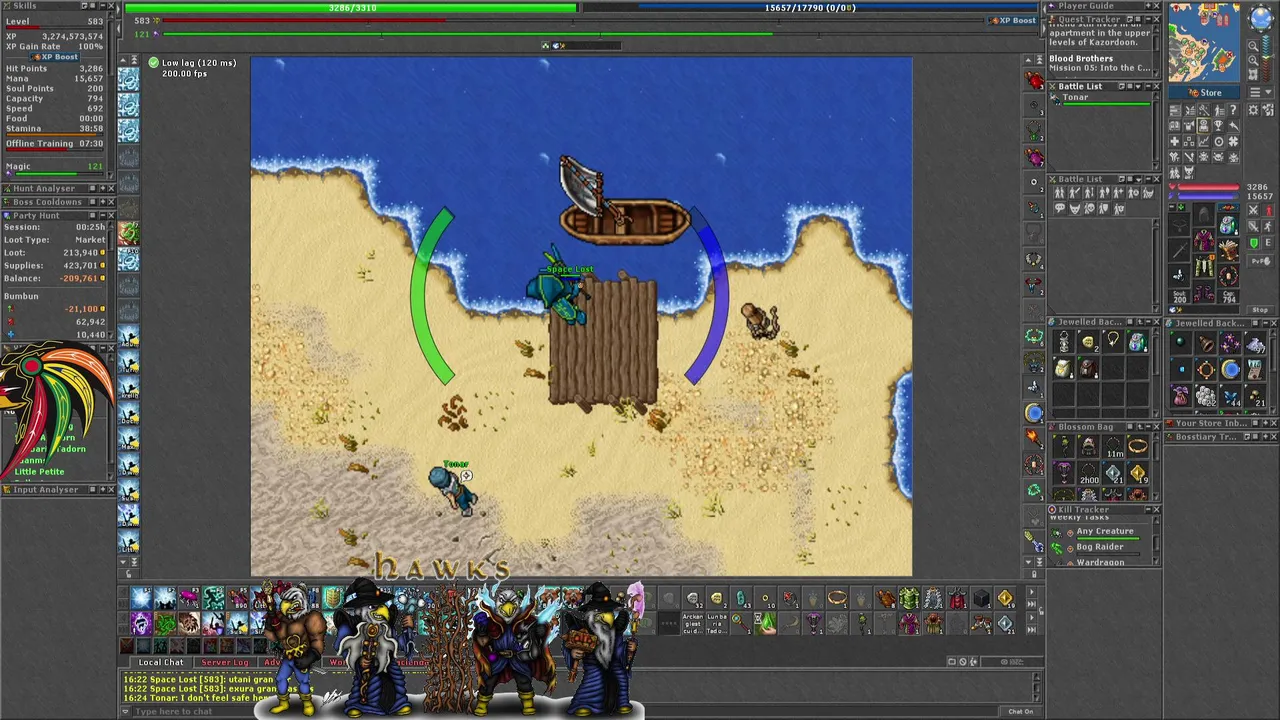The width and height of the screenshot is (1280, 720).
Task: Click the first spell icon in bottom action bar
Action: [141, 598]
